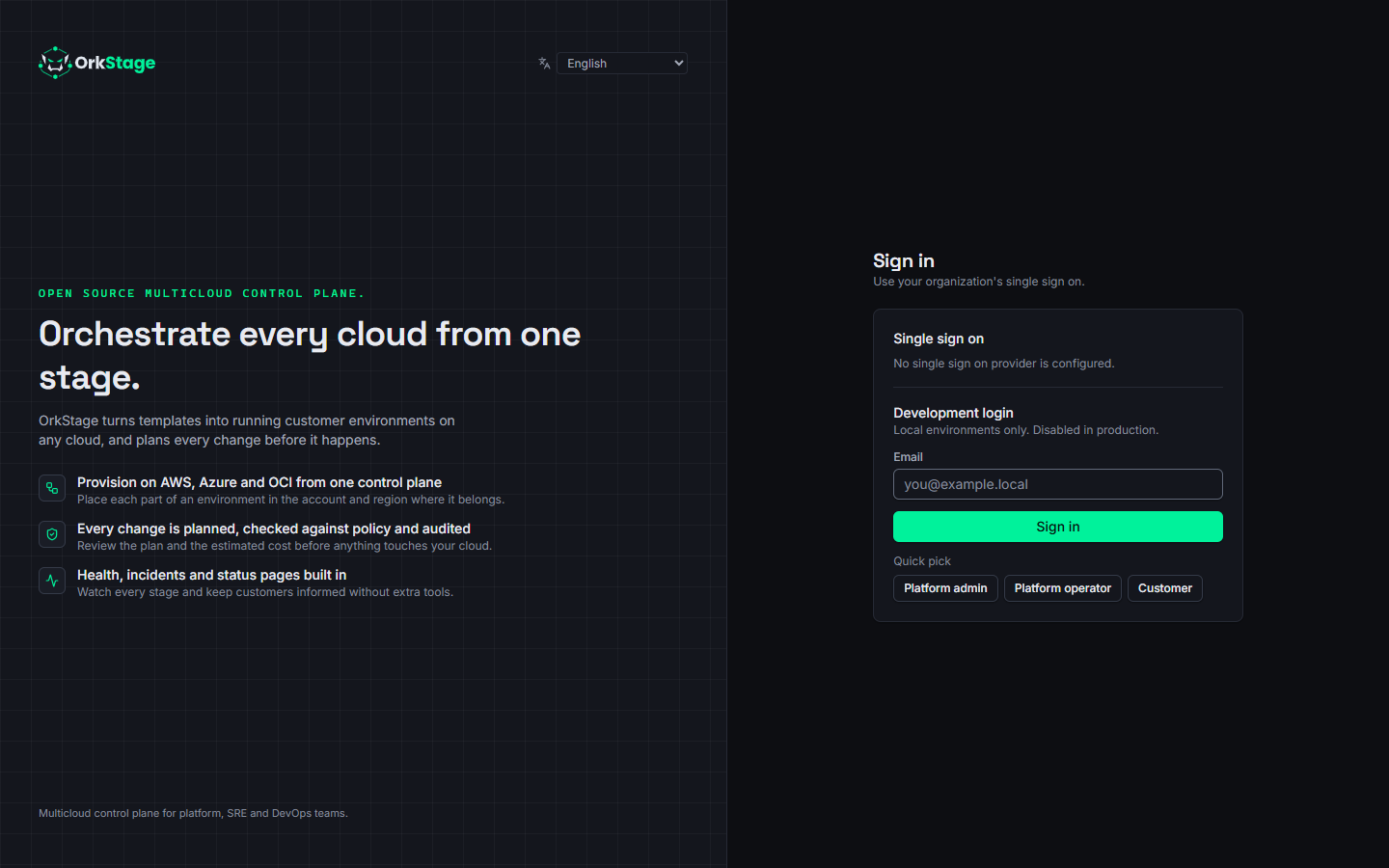Click the translate language icon
Screen dimensions: 1389x868
point(544,64)
